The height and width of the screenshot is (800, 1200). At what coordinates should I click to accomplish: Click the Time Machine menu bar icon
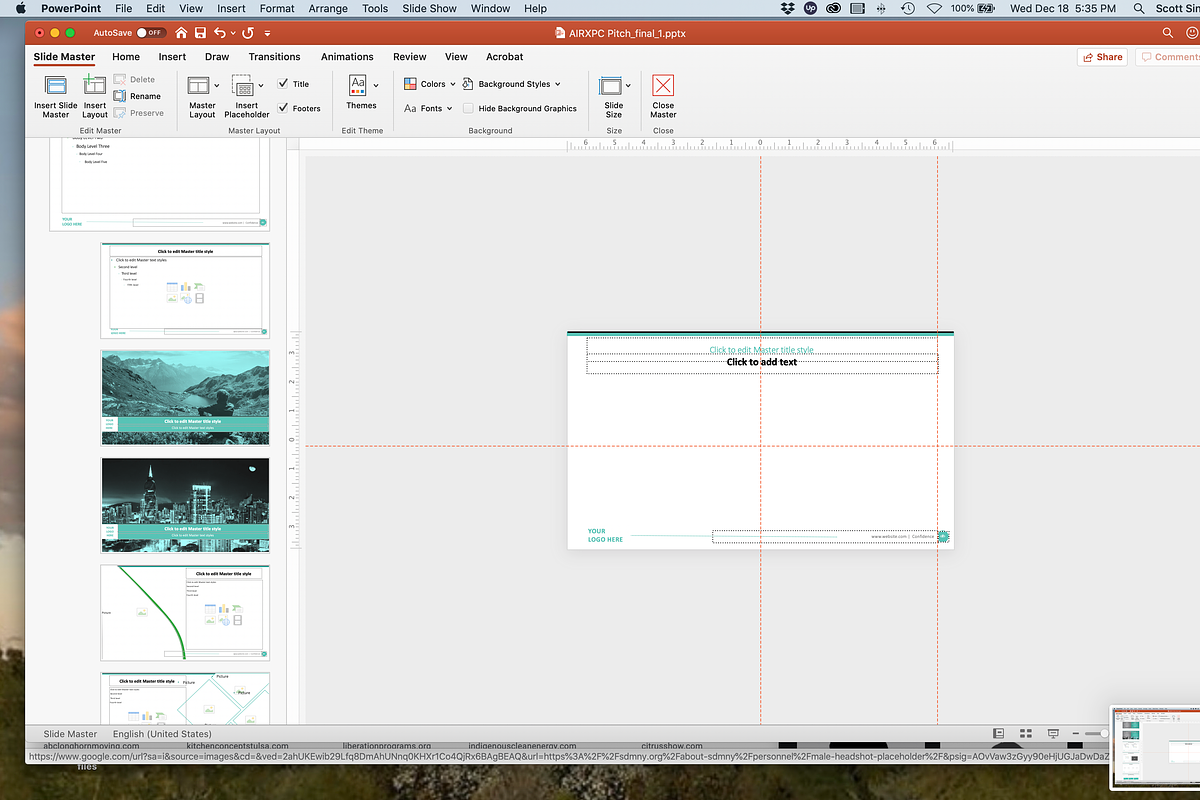point(907,8)
